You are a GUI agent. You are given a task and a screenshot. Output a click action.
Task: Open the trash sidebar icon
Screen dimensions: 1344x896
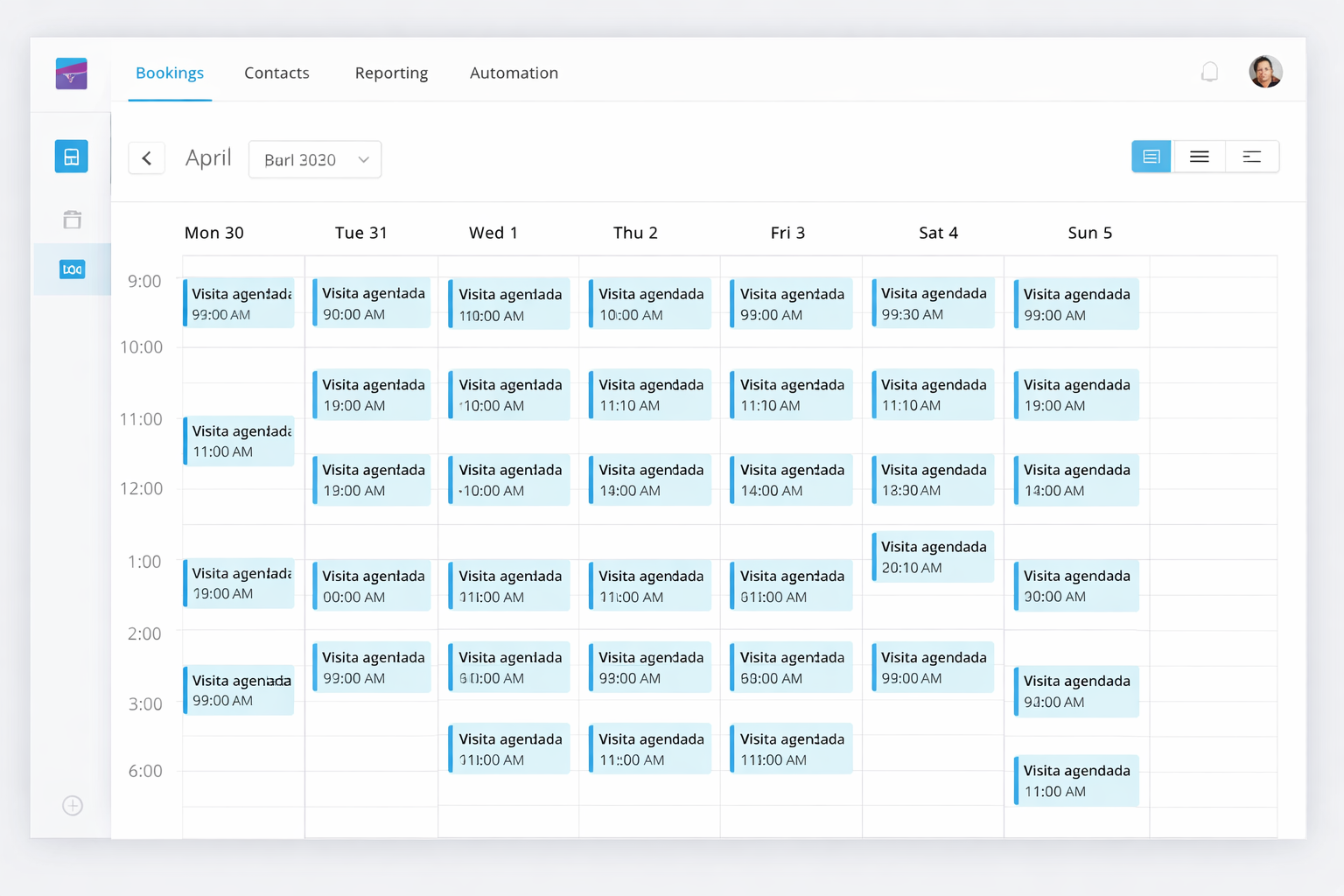pyautogui.click(x=72, y=219)
